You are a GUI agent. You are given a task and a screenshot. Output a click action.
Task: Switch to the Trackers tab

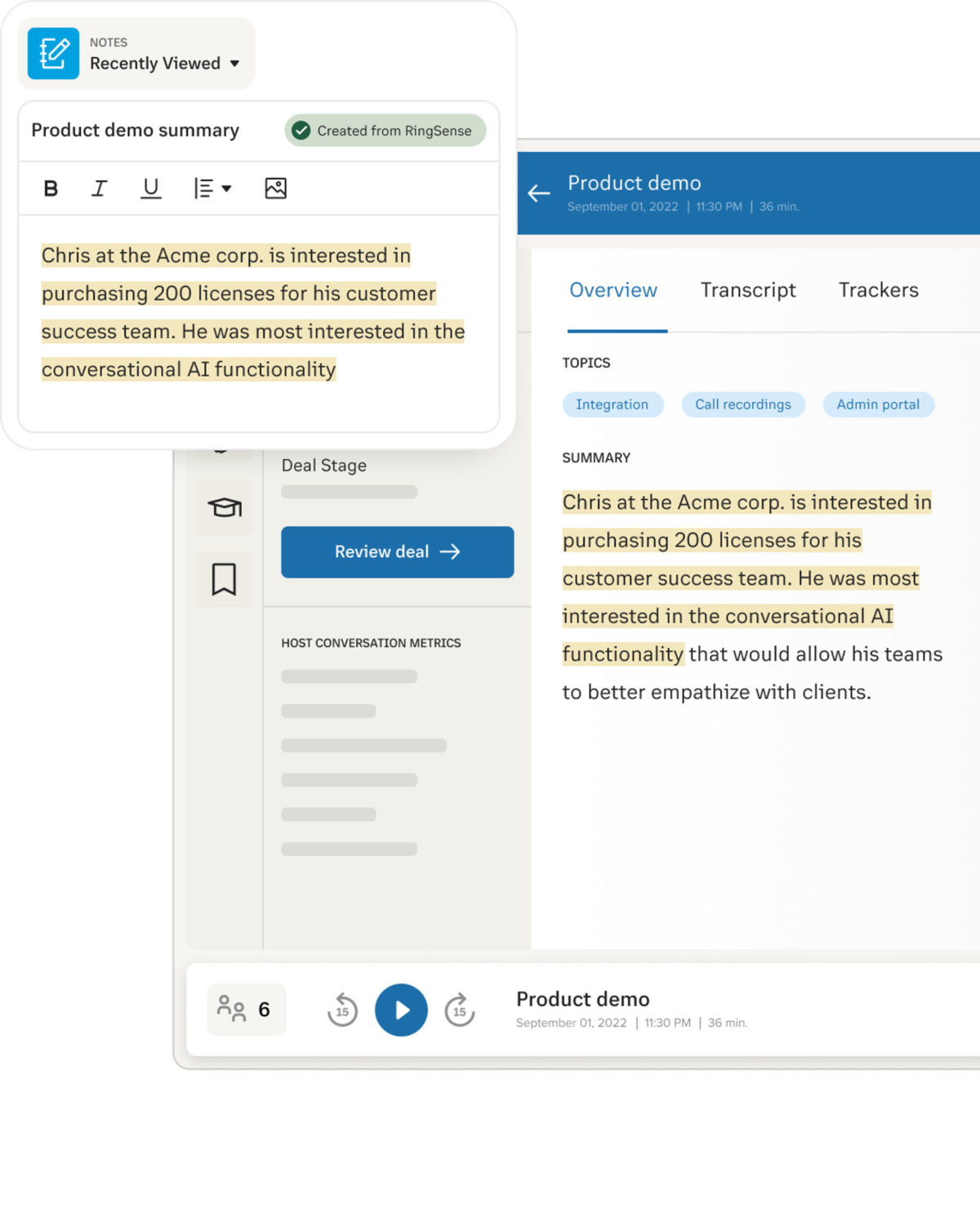[879, 290]
